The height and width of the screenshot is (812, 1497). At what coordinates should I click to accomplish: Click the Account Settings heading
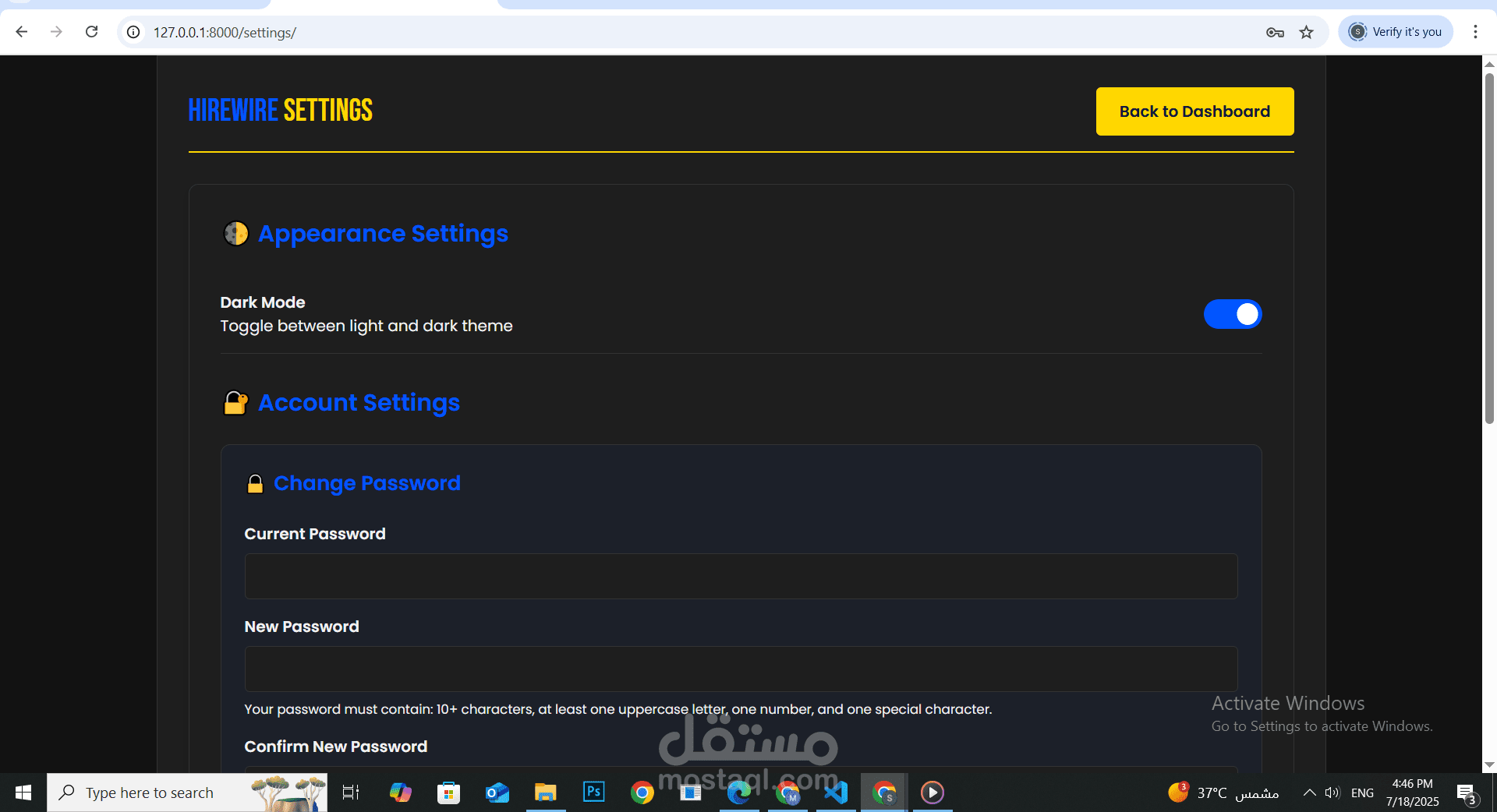[x=359, y=403]
